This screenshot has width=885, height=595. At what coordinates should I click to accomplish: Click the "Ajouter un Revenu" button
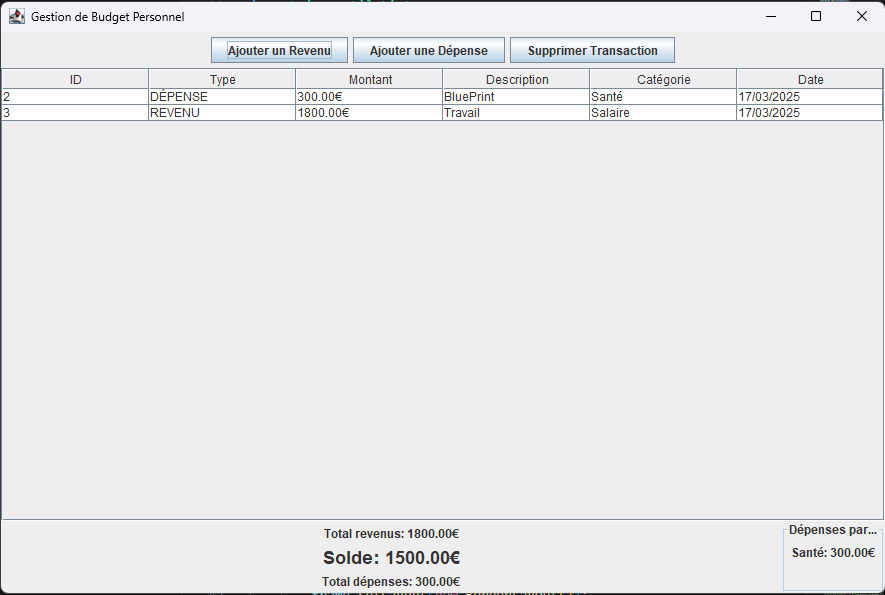(278, 50)
